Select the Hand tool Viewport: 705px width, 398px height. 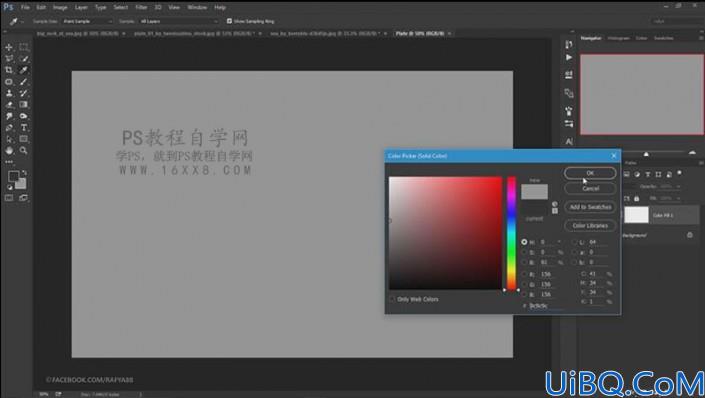tap(9, 151)
